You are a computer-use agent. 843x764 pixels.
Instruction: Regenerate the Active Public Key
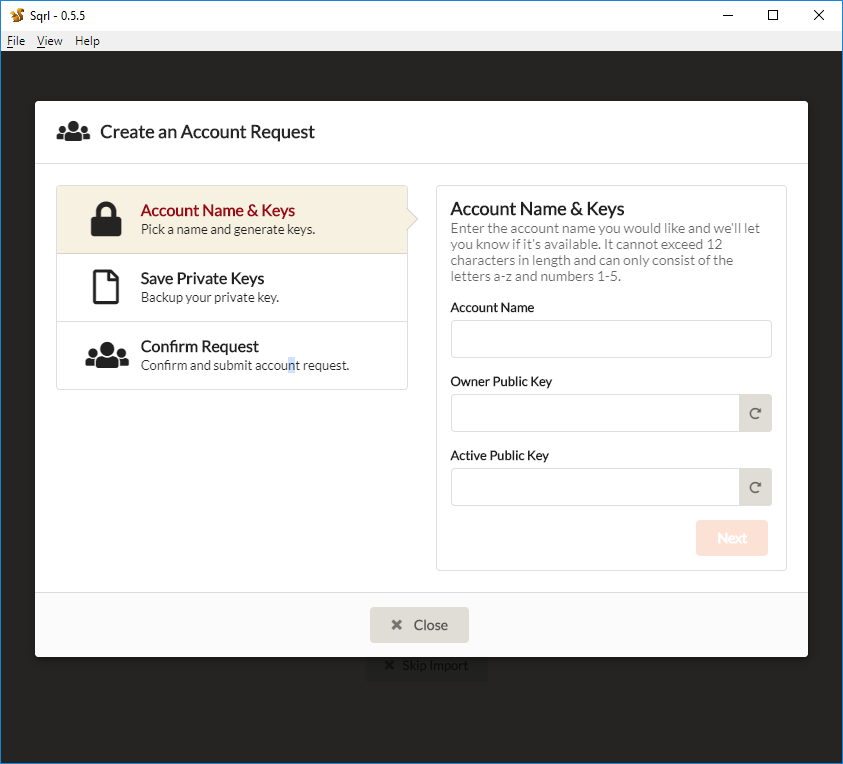[x=755, y=487]
